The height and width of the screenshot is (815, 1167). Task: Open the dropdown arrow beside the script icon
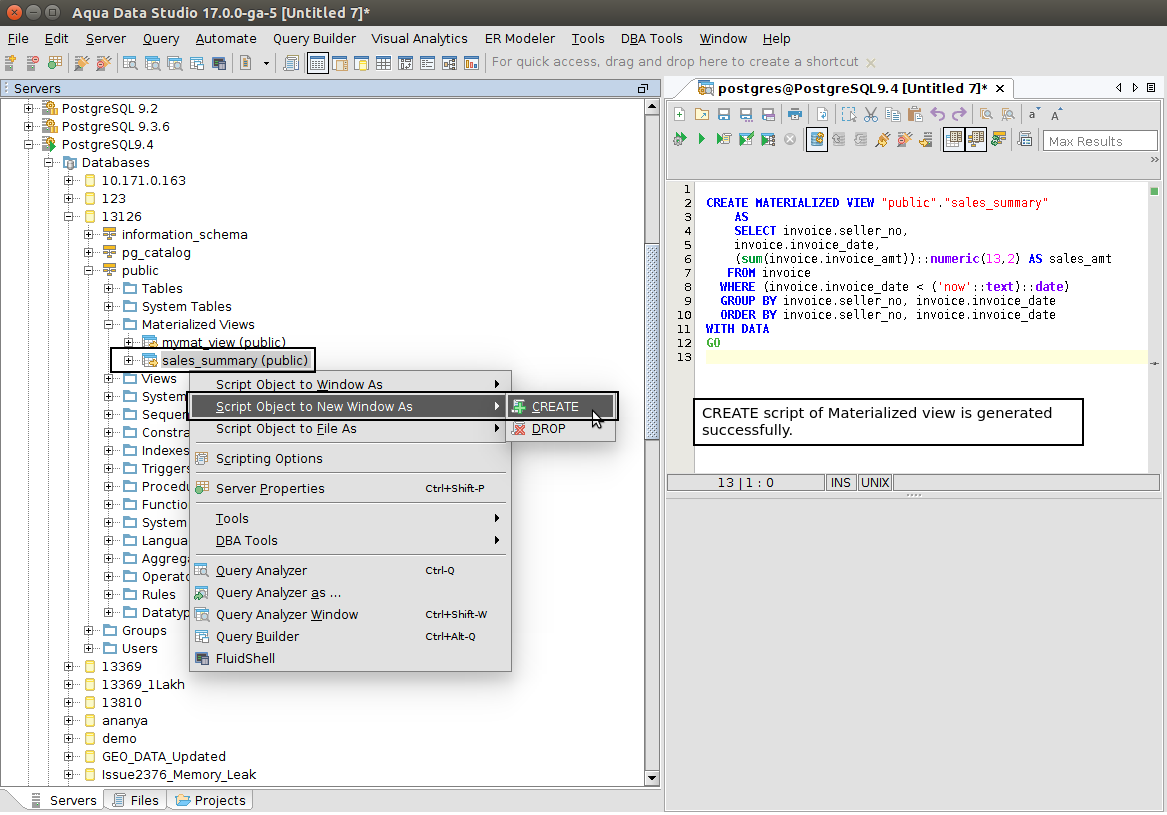pyautogui.click(x=266, y=63)
